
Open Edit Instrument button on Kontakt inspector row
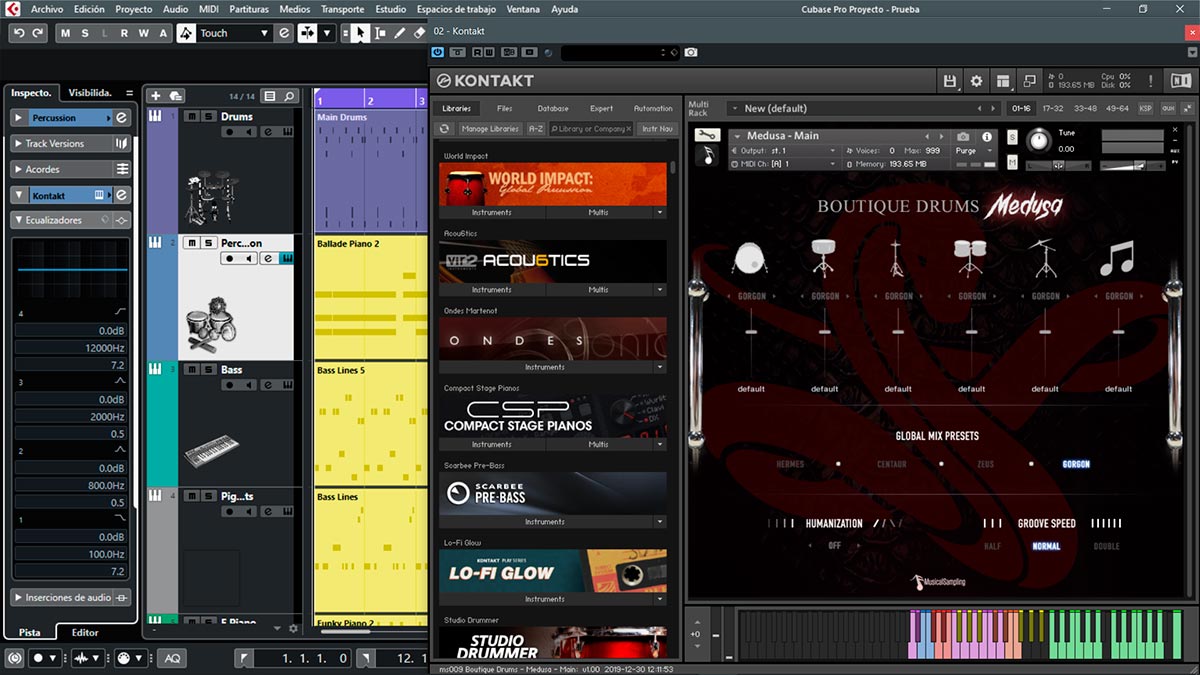[121, 195]
